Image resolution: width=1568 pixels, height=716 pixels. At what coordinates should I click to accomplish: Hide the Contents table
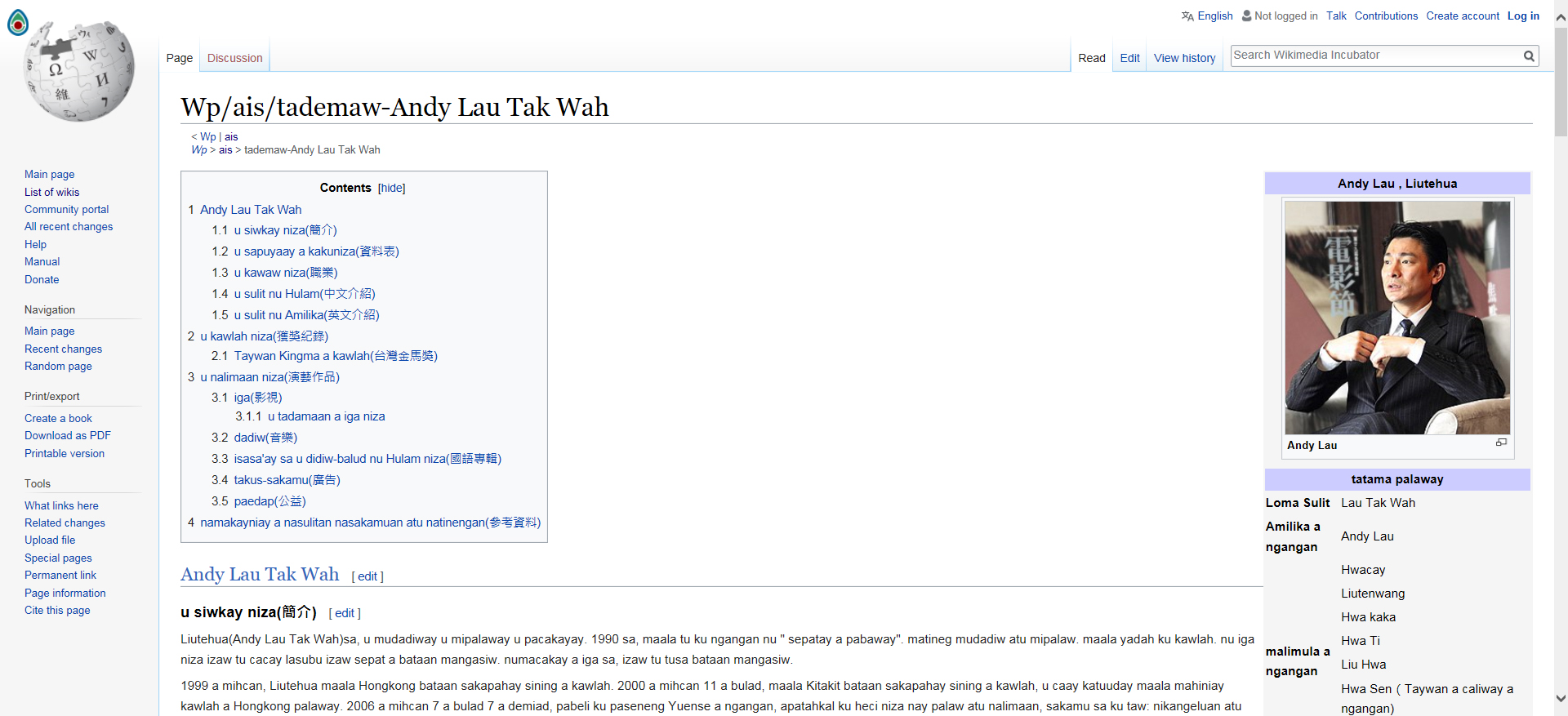391,188
